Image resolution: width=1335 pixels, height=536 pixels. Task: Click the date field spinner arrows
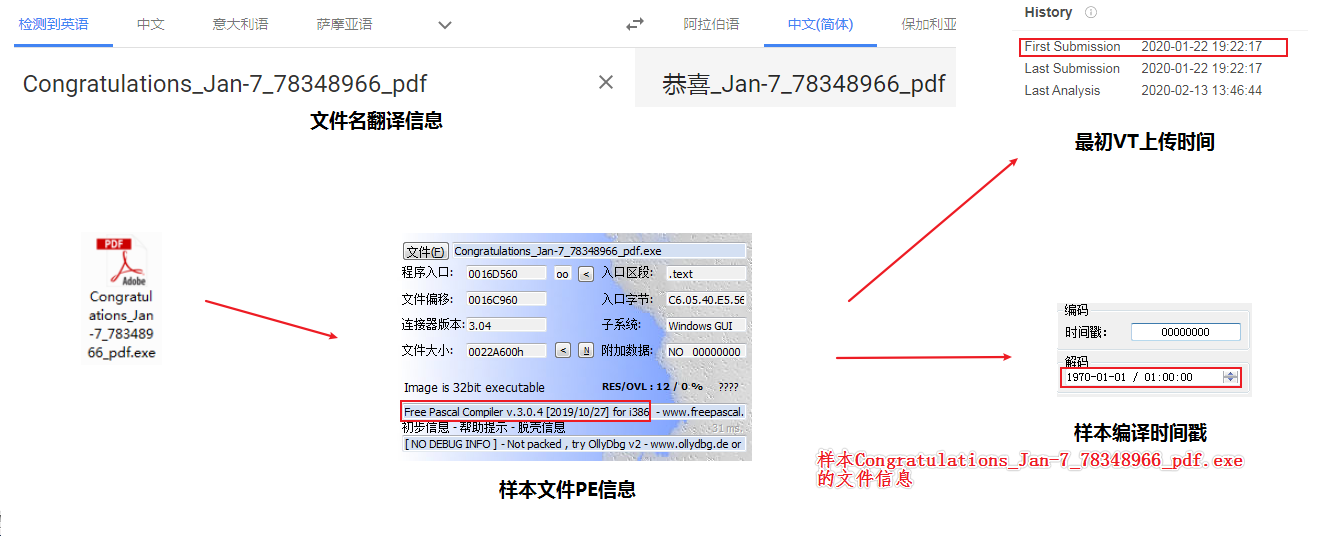(1231, 377)
